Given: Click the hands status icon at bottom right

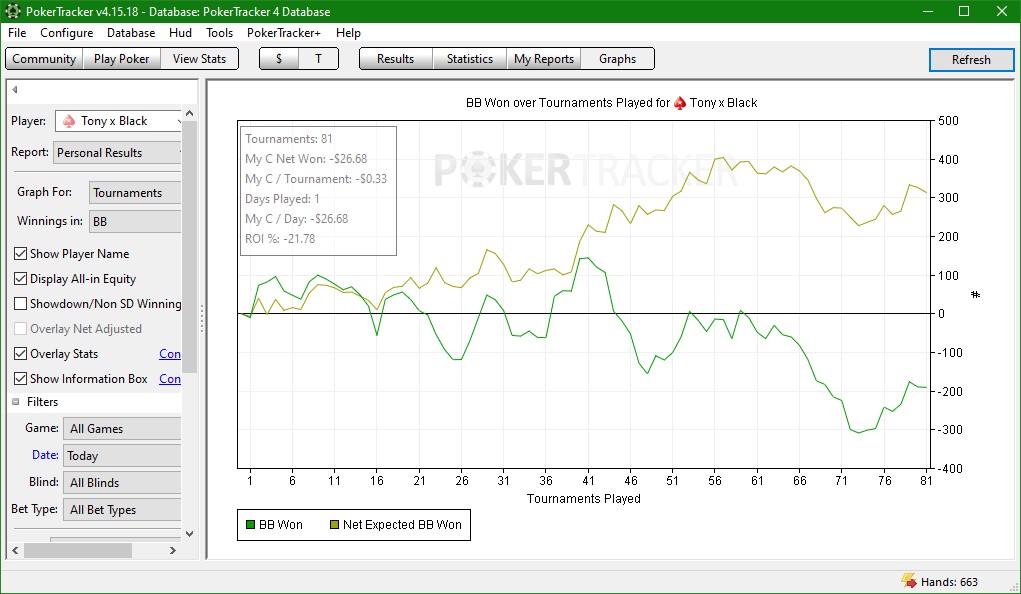Looking at the screenshot, I should click(908, 581).
